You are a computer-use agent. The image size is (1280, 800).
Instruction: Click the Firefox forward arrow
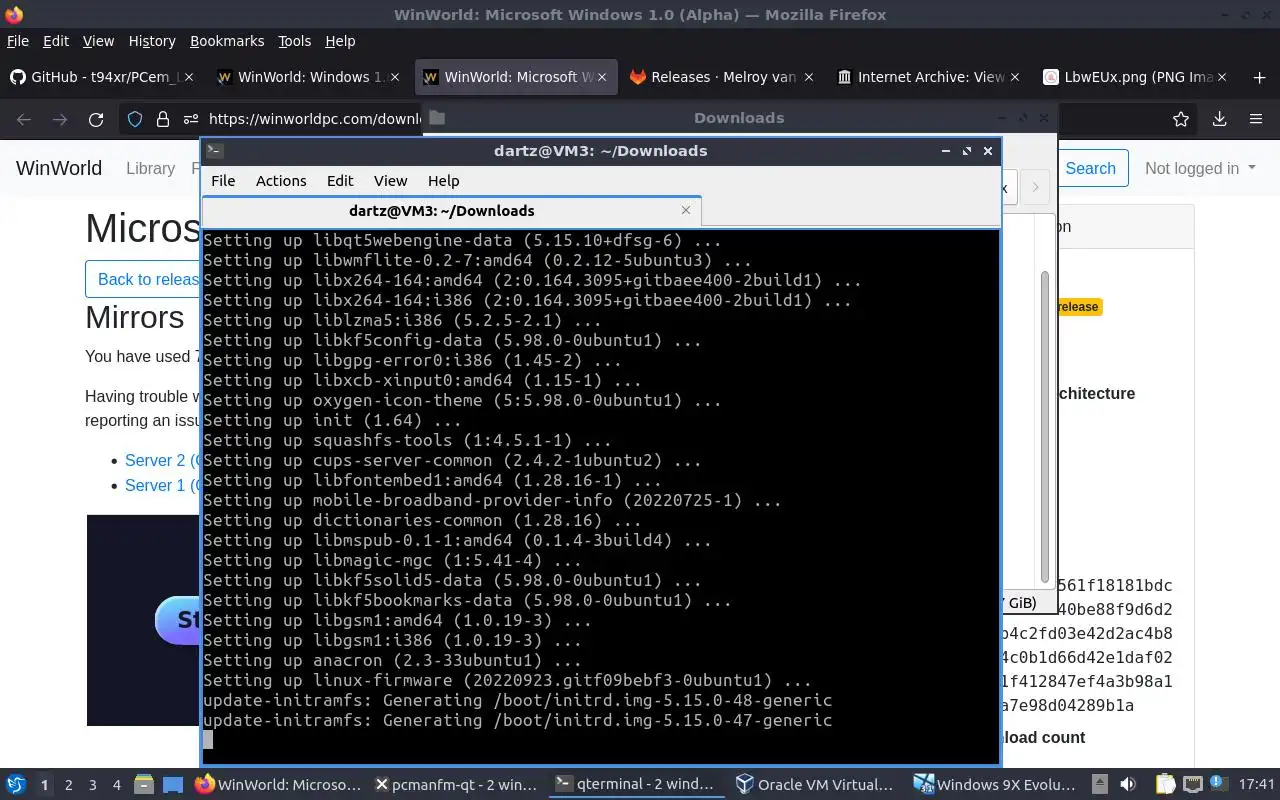[x=60, y=119]
